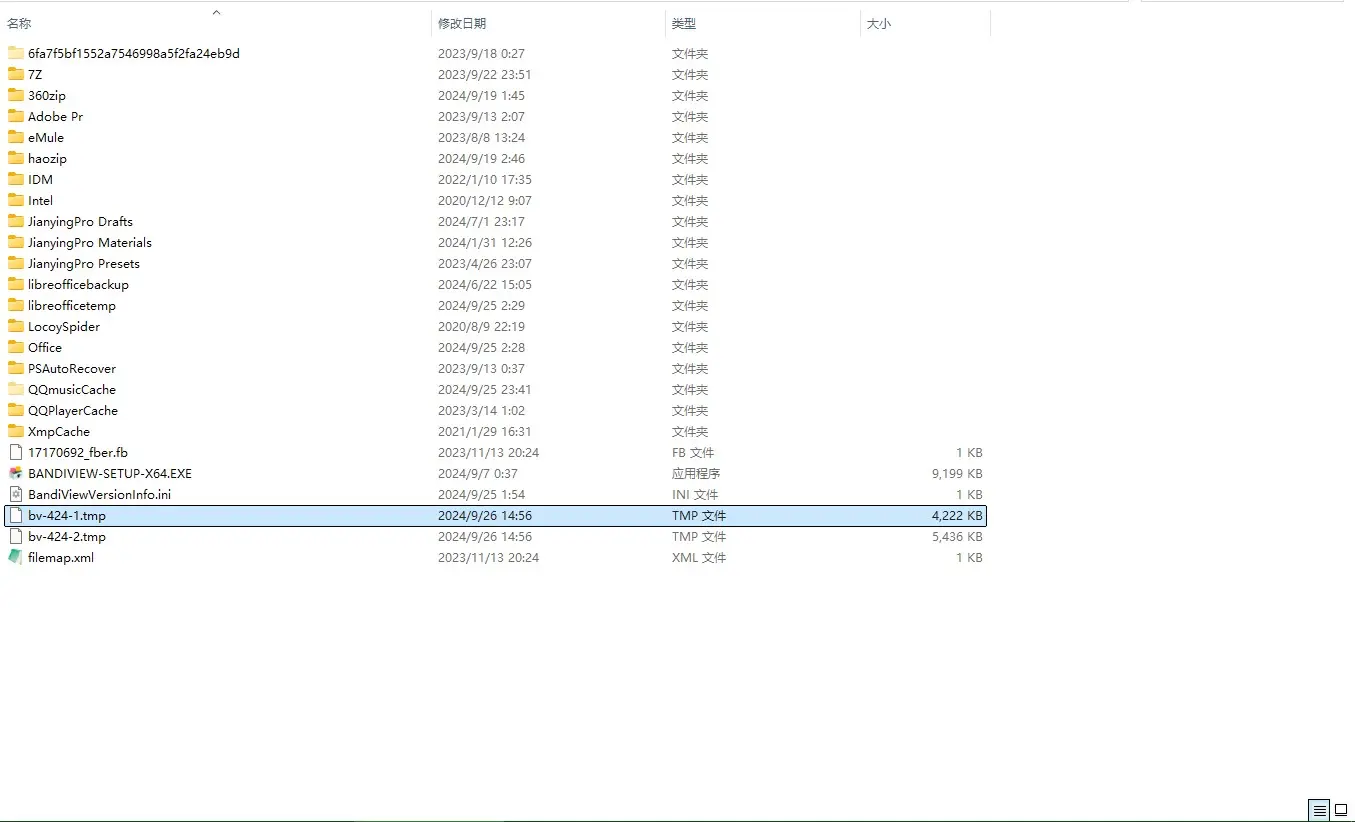
Task: Click the INI 文件 type cell
Action: (696, 495)
